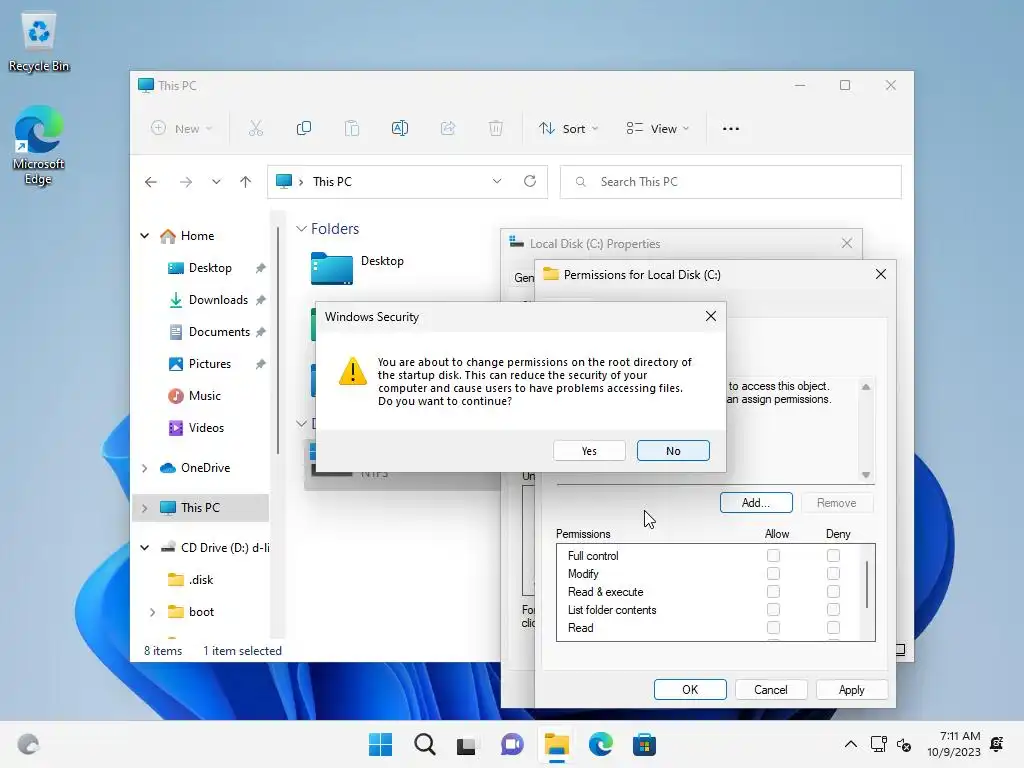Click the network icon in system tray
This screenshot has width=1024, height=768.
(878, 744)
